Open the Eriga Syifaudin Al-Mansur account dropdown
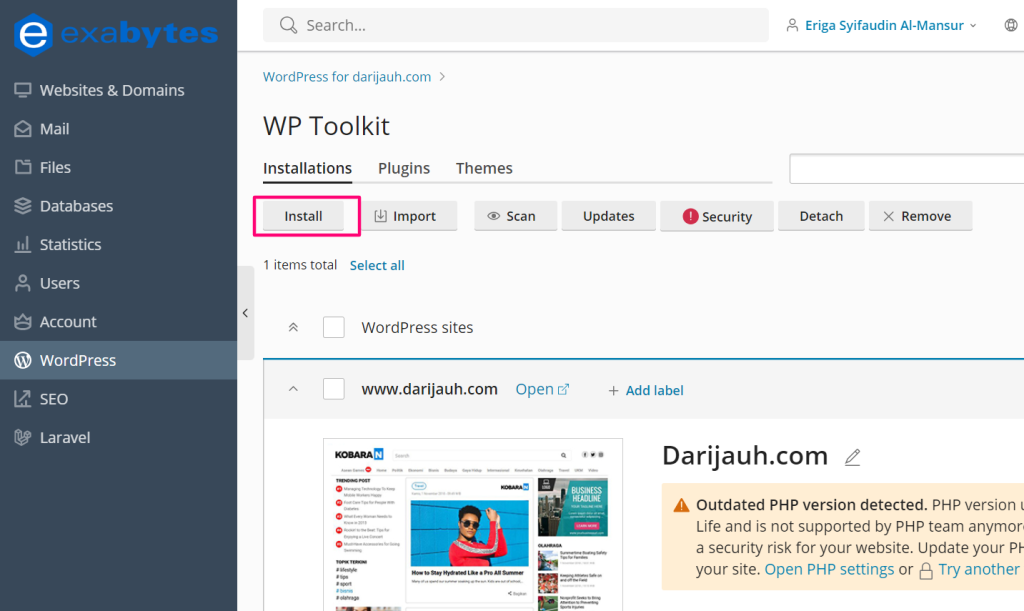The height and width of the screenshot is (611, 1024). point(880,24)
